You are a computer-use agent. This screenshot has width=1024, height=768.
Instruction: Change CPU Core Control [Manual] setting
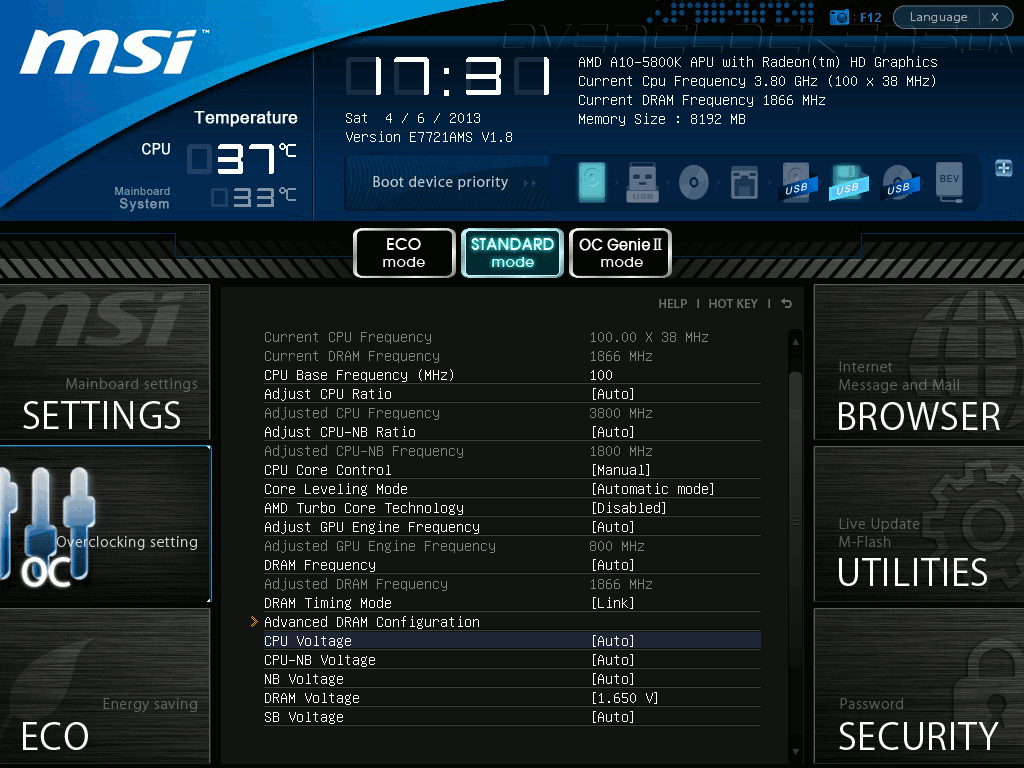[512, 470]
